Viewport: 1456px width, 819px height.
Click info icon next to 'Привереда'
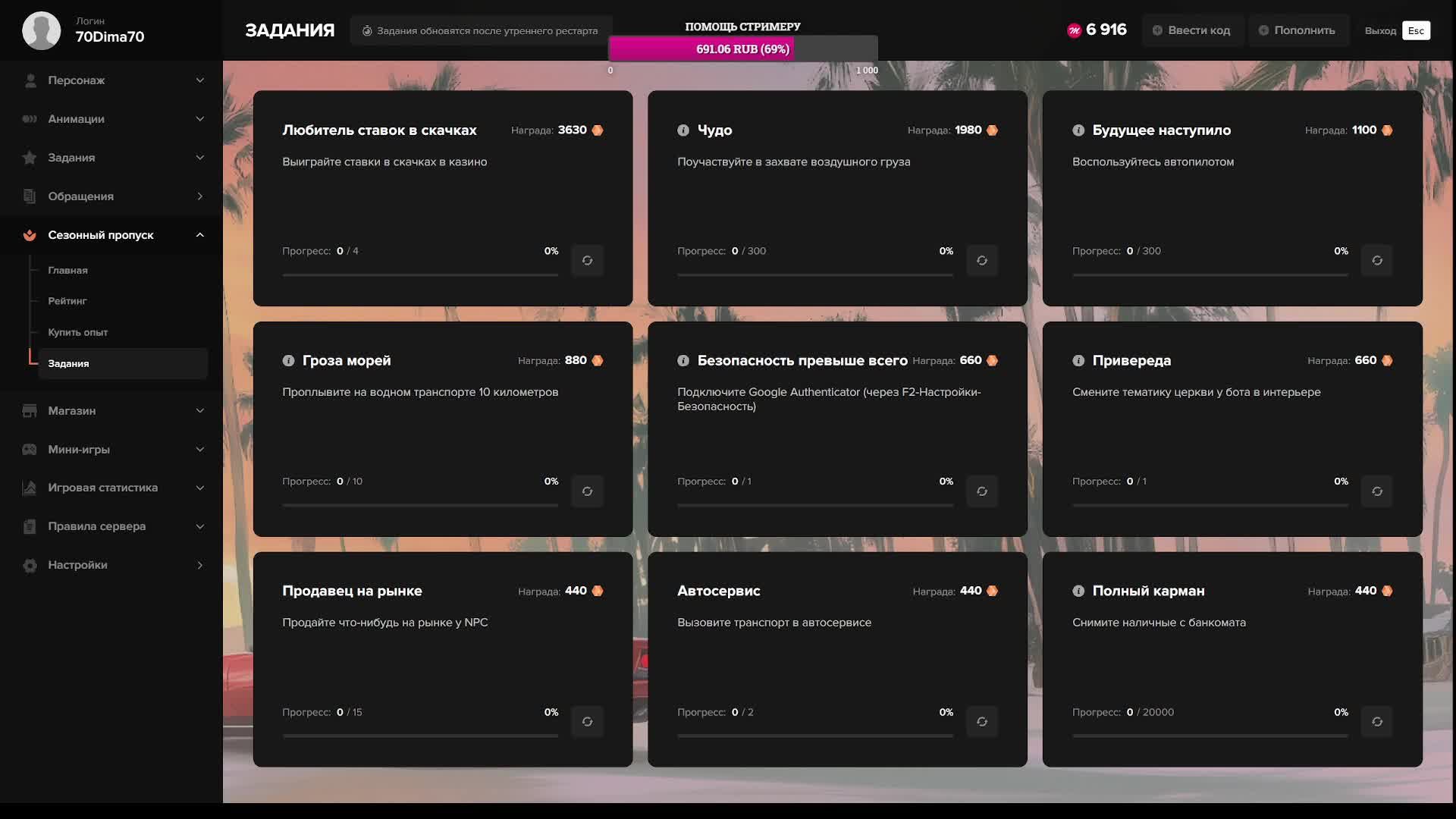point(1078,361)
